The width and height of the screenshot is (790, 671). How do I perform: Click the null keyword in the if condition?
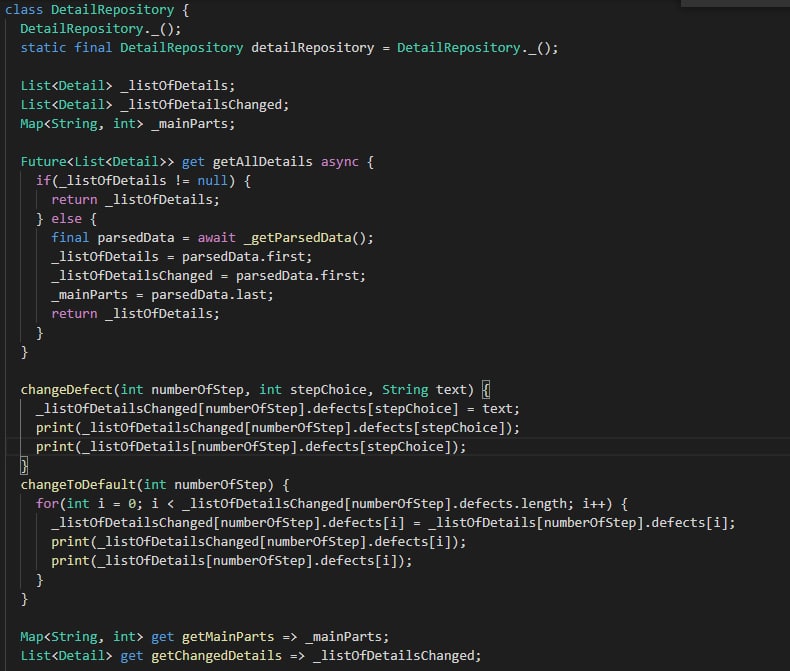pyautogui.click(x=212, y=181)
